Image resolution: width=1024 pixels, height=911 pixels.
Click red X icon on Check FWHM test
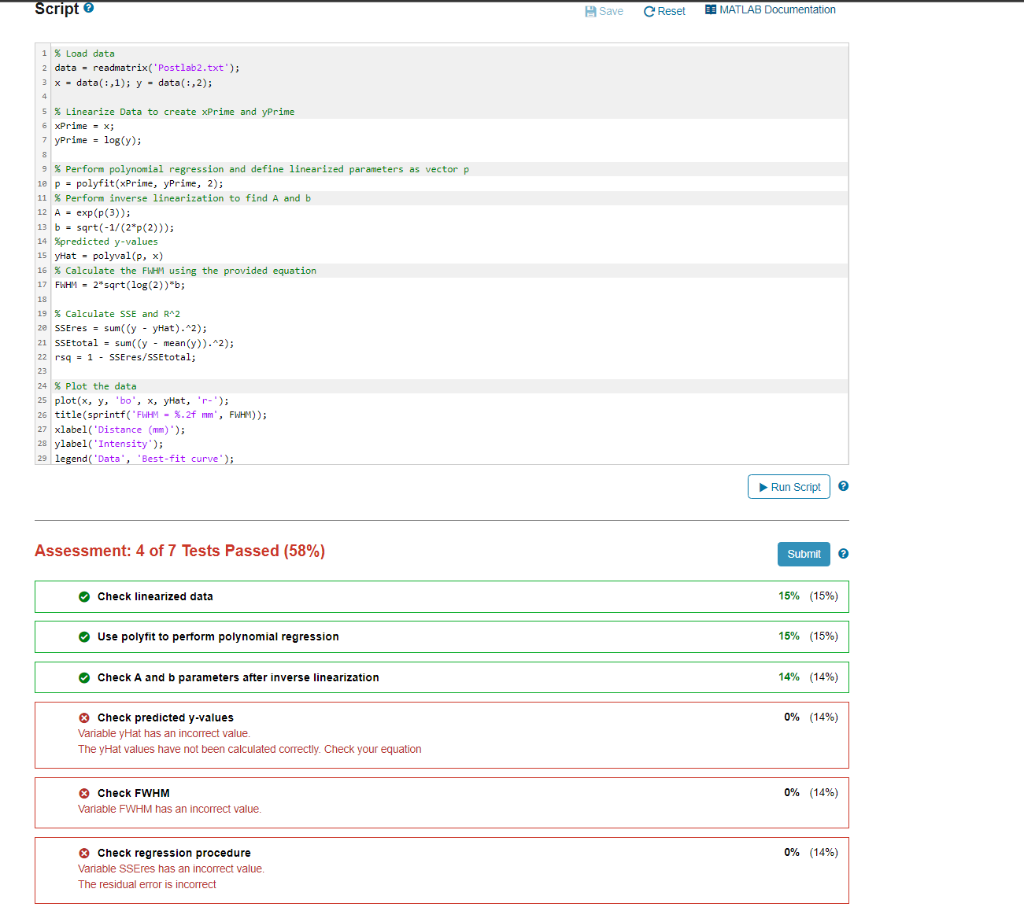click(x=85, y=793)
